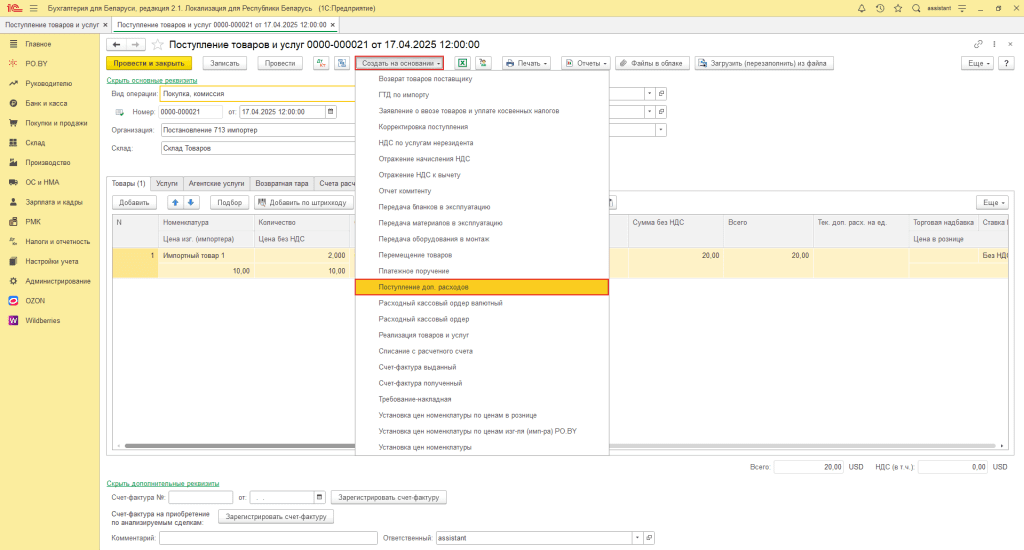Viewport: 1024px width, 550px height.
Task: Open dropdown arrow in Организация row
Action: (661, 130)
